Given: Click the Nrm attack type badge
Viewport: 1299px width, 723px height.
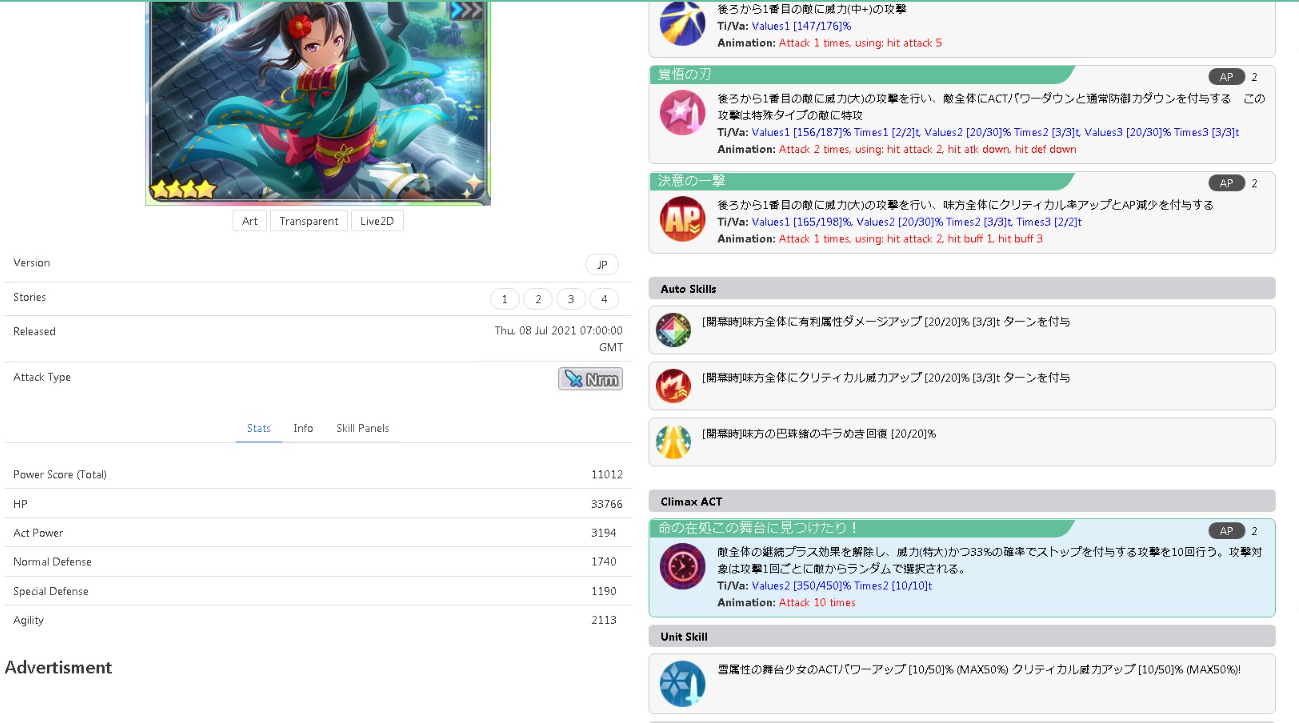Looking at the screenshot, I should (590, 379).
